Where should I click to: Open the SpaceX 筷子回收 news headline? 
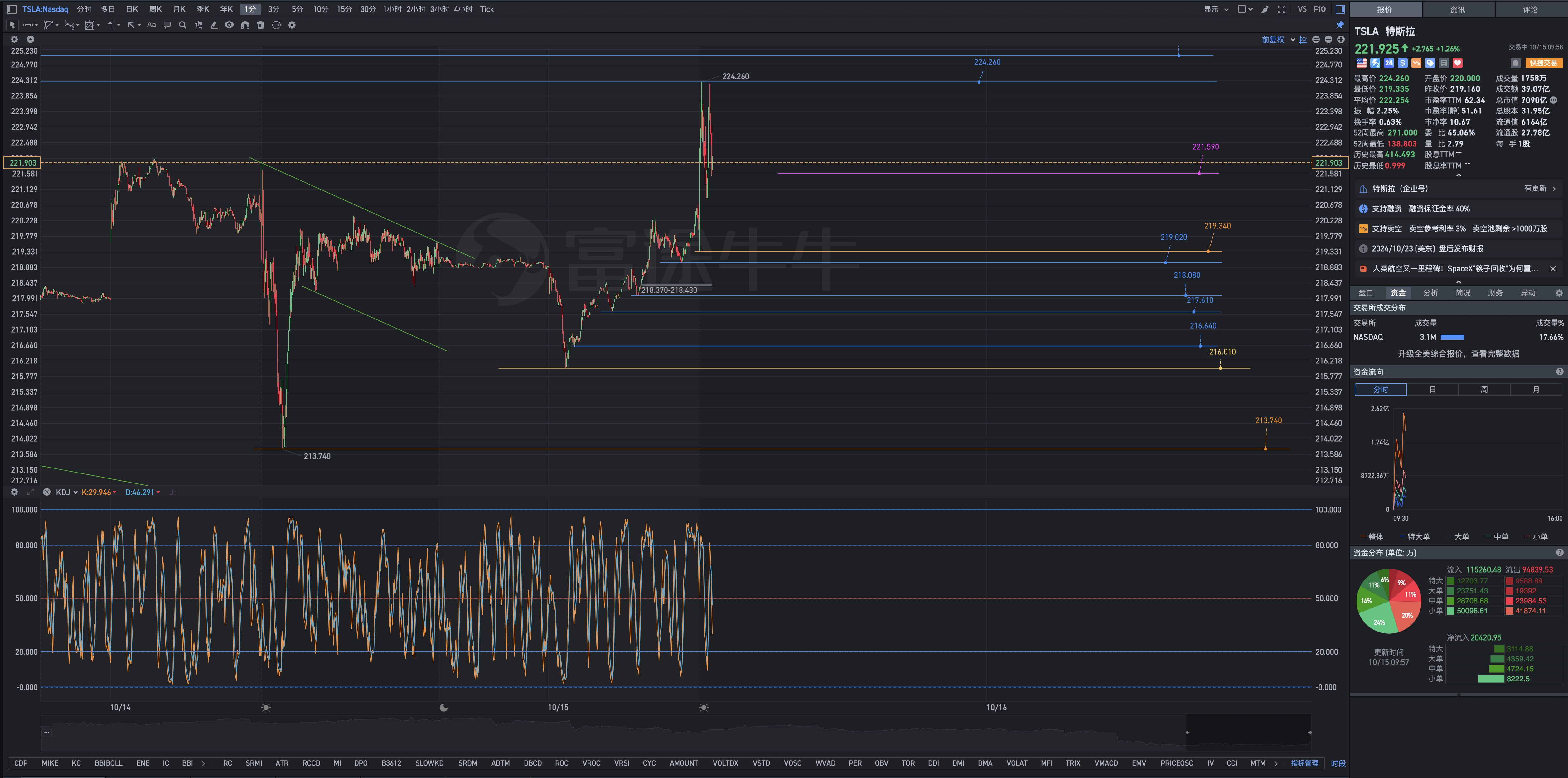click(x=1455, y=268)
